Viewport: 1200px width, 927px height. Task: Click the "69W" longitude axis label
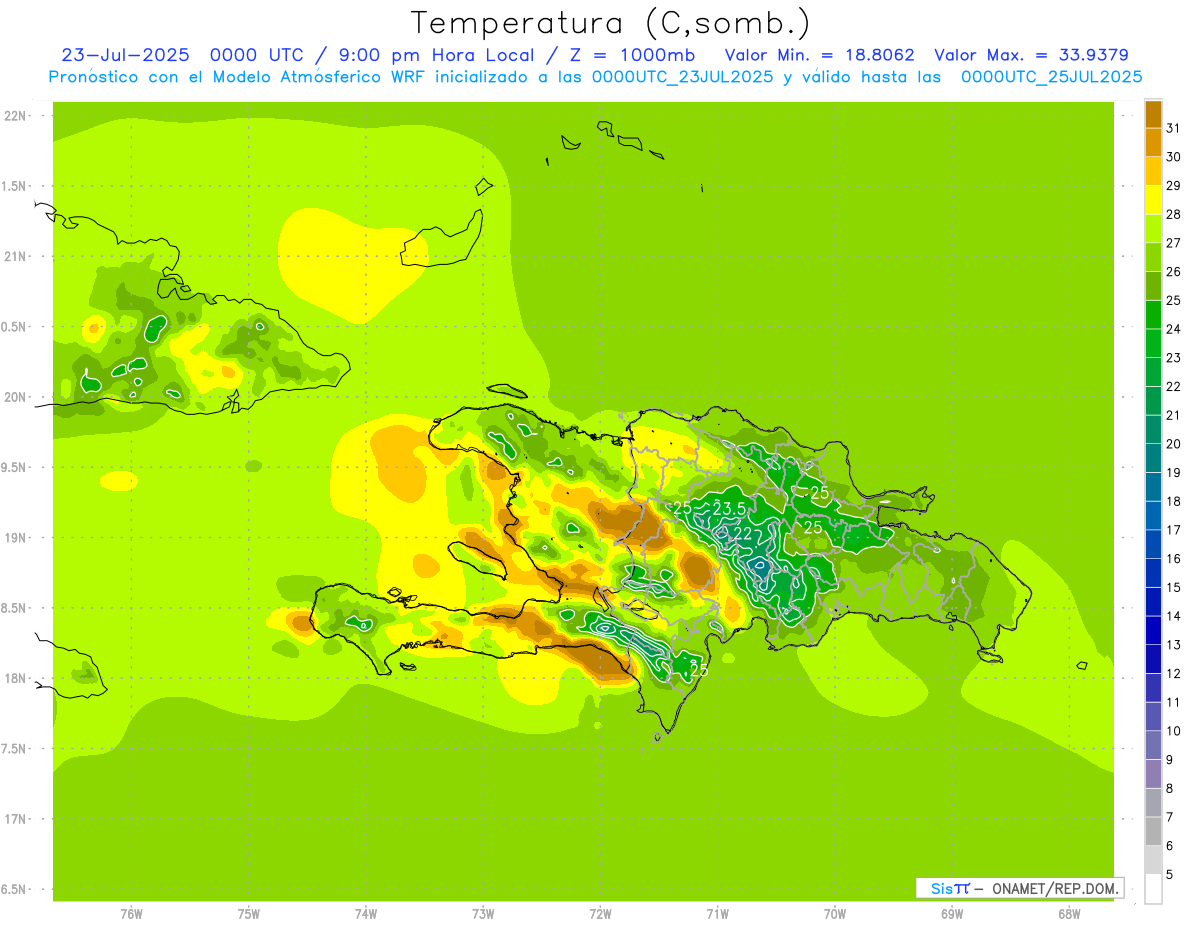click(x=952, y=914)
